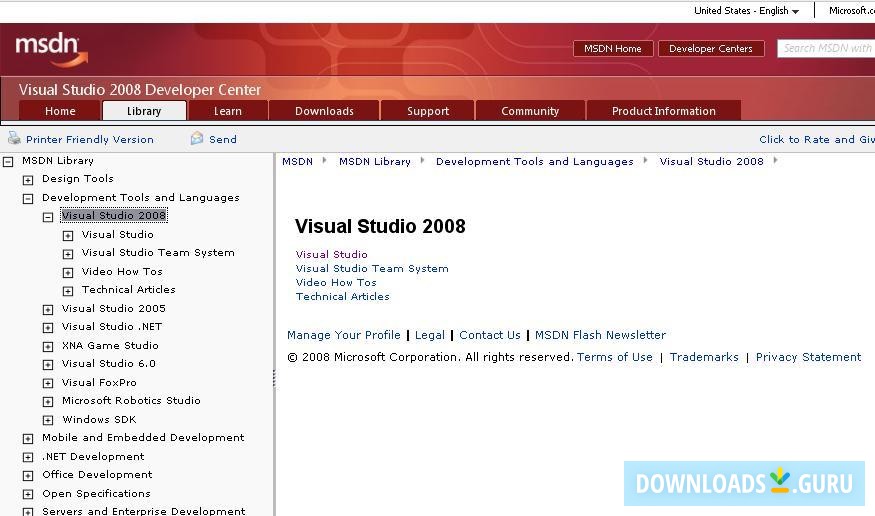Expand Mobile and Embedded Development node
The height and width of the screenshot is (516, 875).
coord(28,439)
